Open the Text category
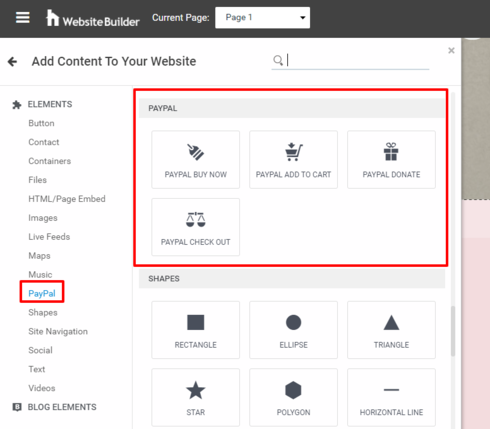Screen dimensions: 490x429 37,369
